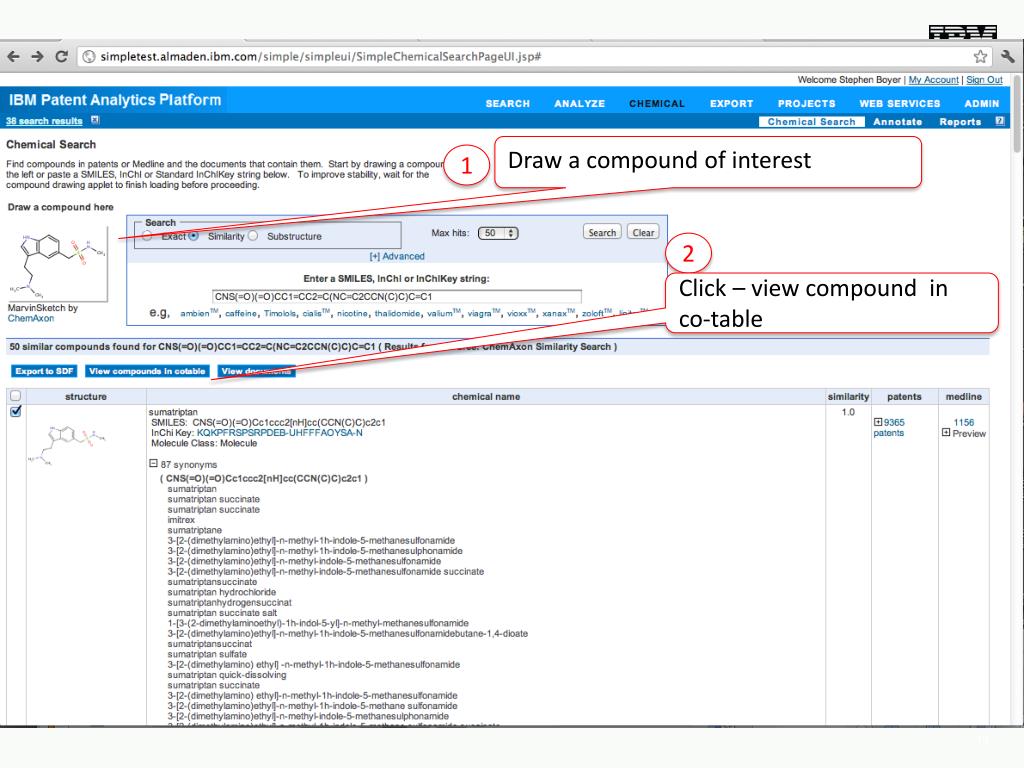This screenshot has width=1024, height=768.
Task: Bookmark this page with the star icon
Action: (980, 57)
